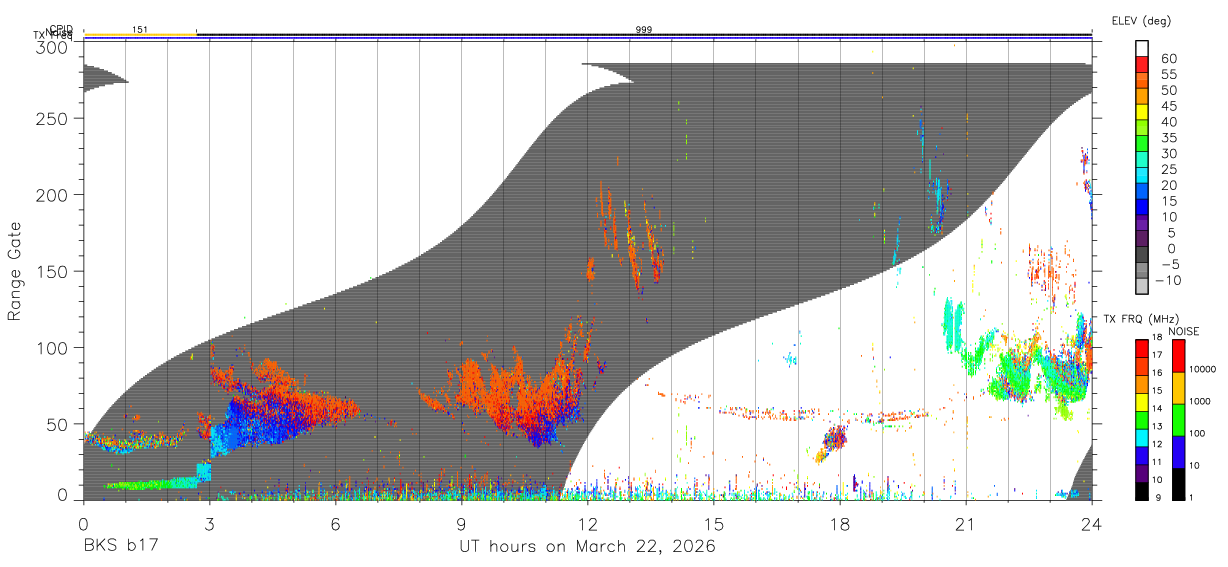Screen dimensions: 1228x567
Task: Click the "18" UT hour tick on time axis
Action: coord(840,524)
